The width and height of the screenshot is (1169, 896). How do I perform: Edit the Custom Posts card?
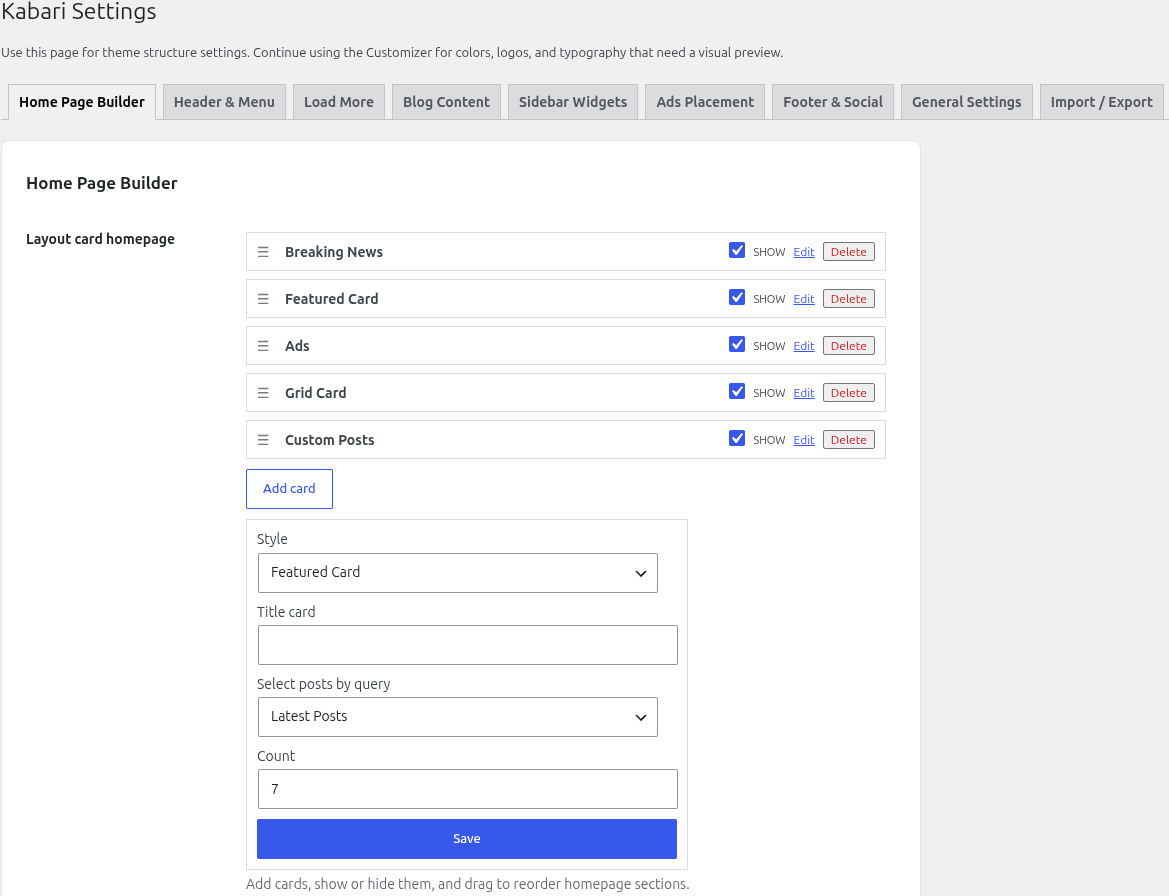click(x=804, y=440)
